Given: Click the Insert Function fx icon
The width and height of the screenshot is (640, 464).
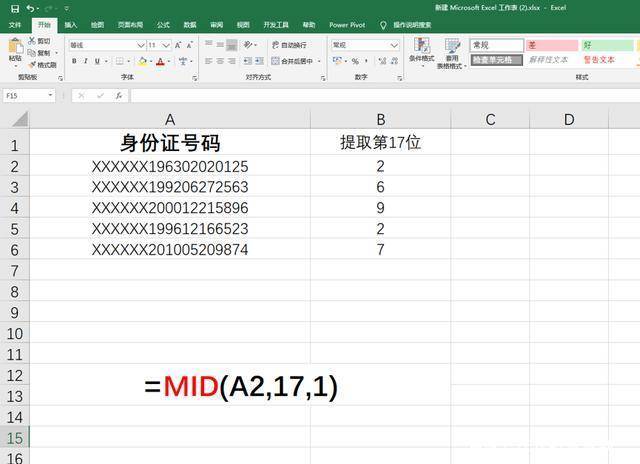Looking at the screenshot, I should [x=119, y=96].
